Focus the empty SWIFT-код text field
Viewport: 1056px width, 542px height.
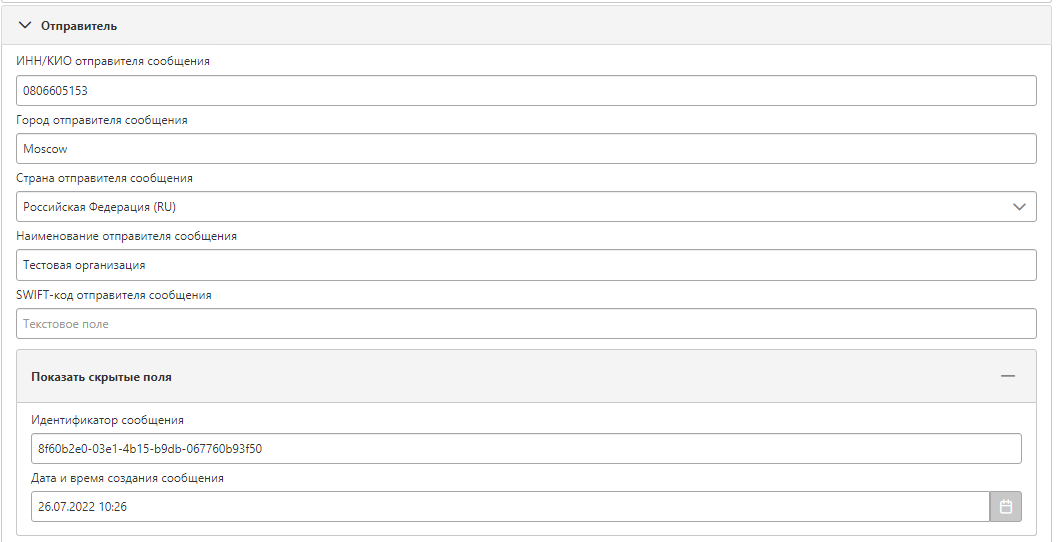[526, 324]
